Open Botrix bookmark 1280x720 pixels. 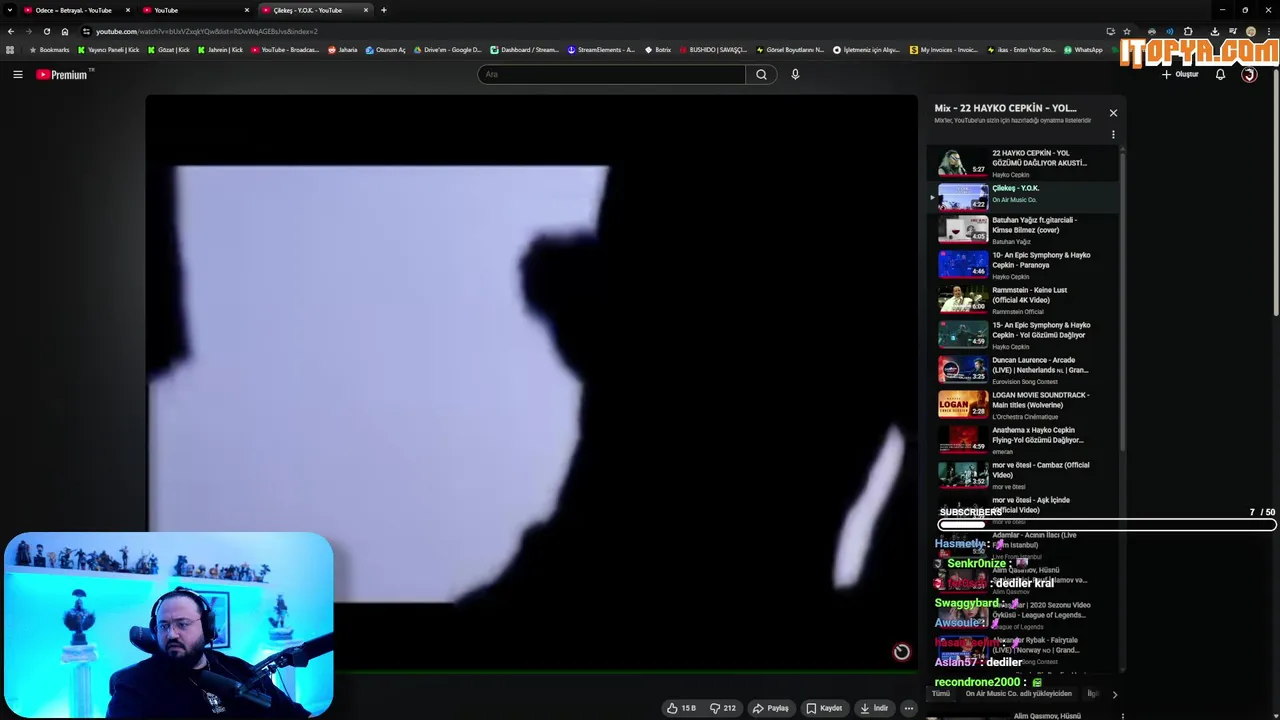[658, 50]
